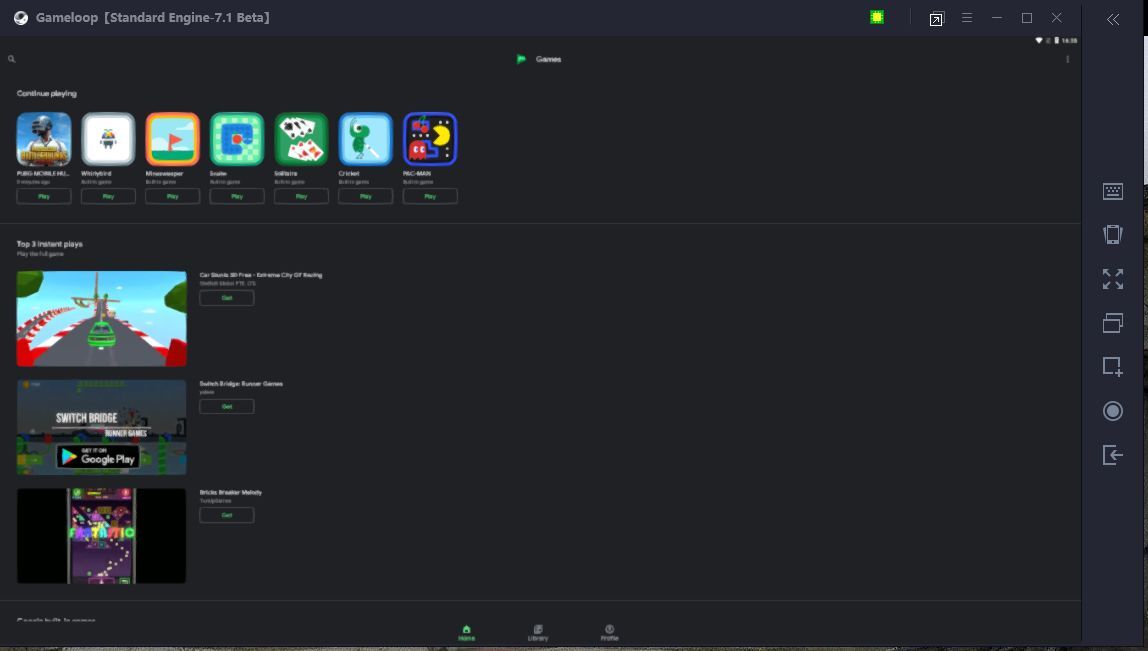Click the exit arrow icon in sidebar
This screenshot has width=1148, height=651.
click(x=1113, y=455)
